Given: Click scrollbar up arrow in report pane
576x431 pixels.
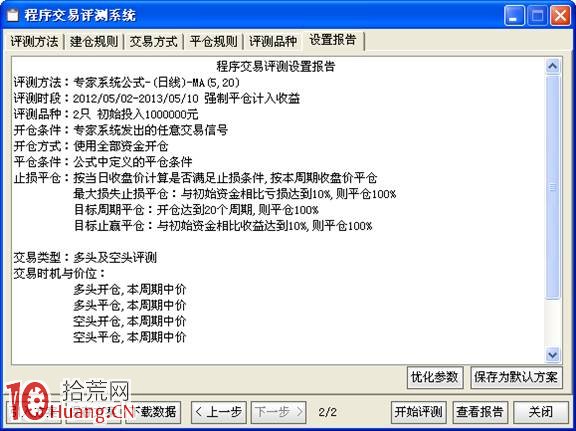Looking at the screenshot, I should (552, 67).
